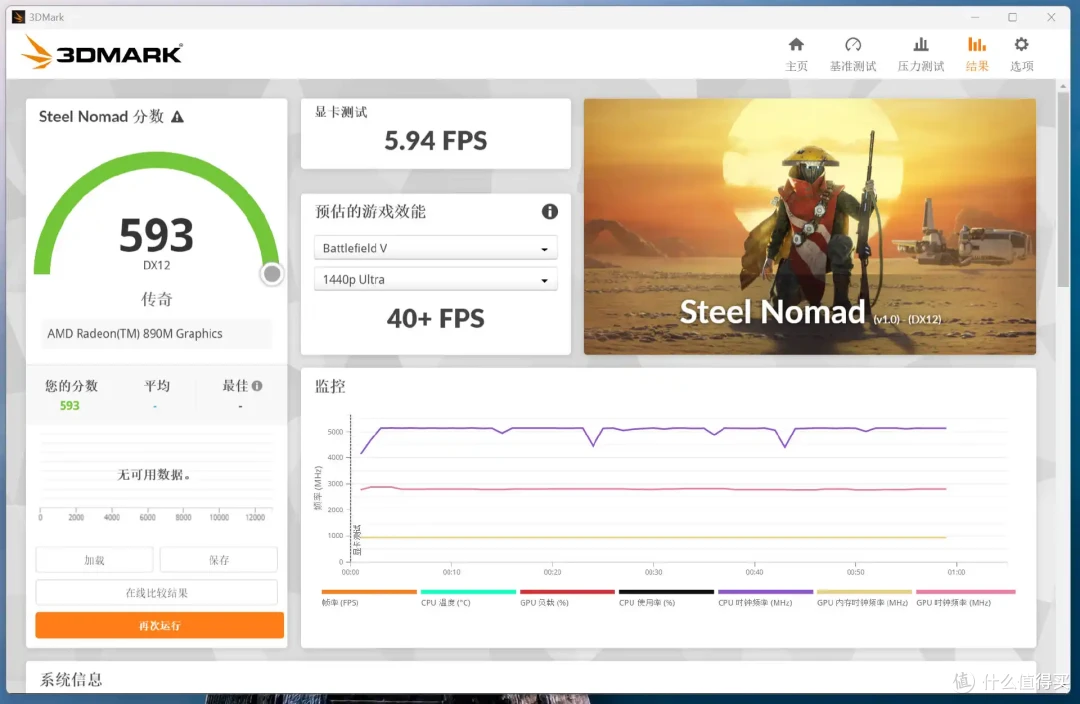Click the 加载 (Load) button

[94, 560]
